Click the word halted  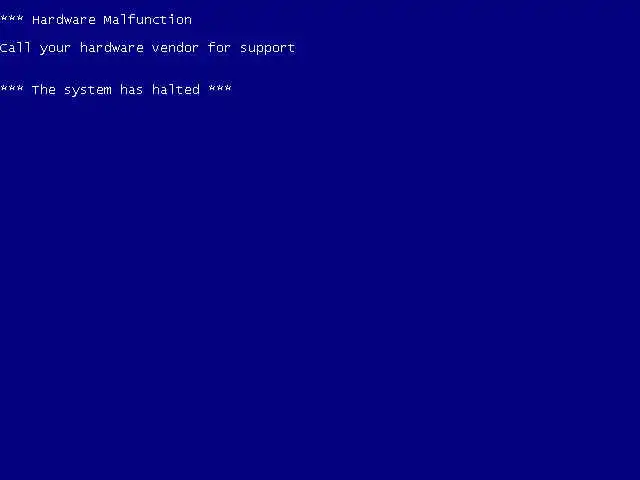pyautogui.click(x=176, y=89)
